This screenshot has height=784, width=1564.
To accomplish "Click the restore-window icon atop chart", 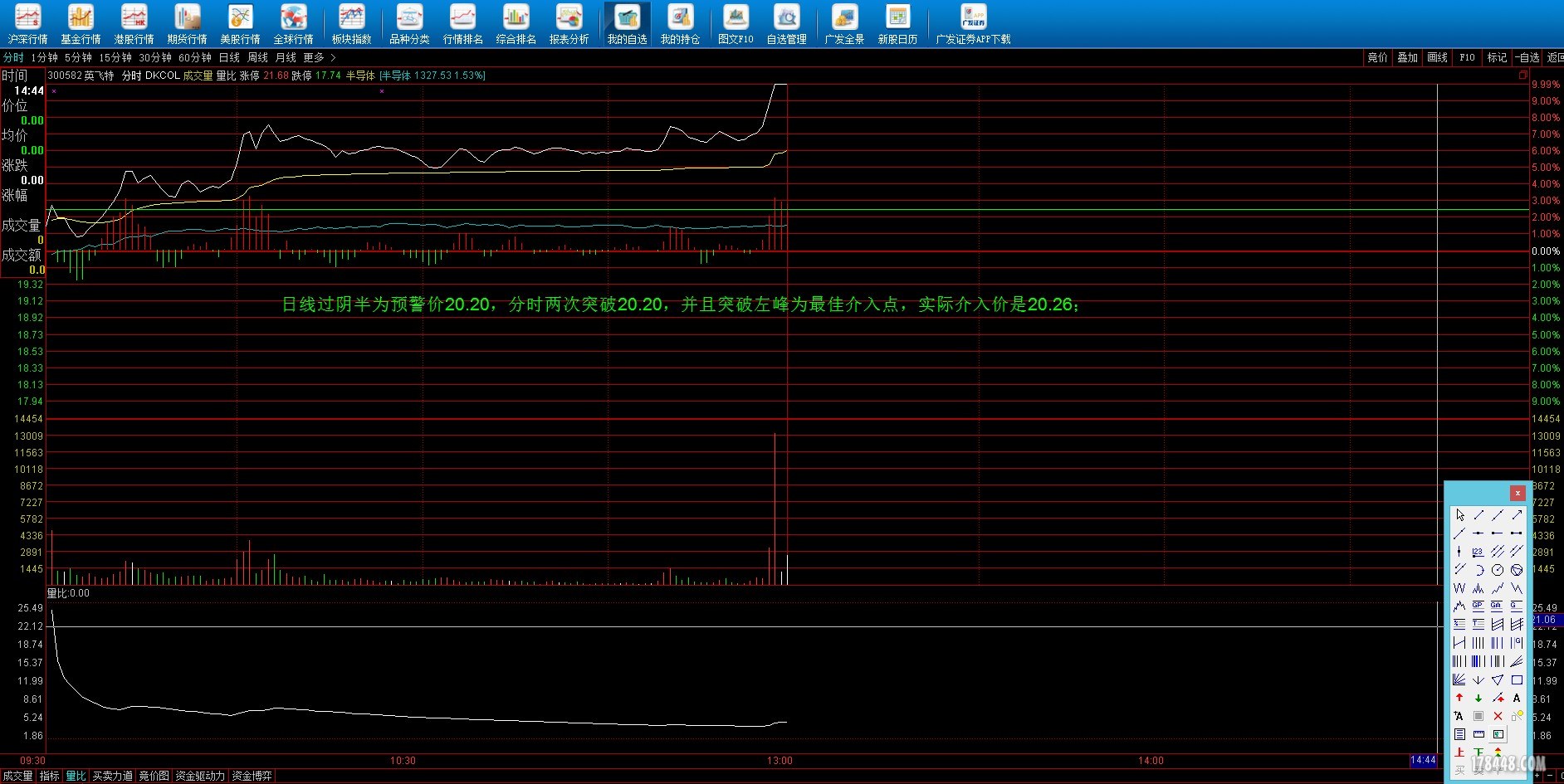I will [x=1523, y=75].
